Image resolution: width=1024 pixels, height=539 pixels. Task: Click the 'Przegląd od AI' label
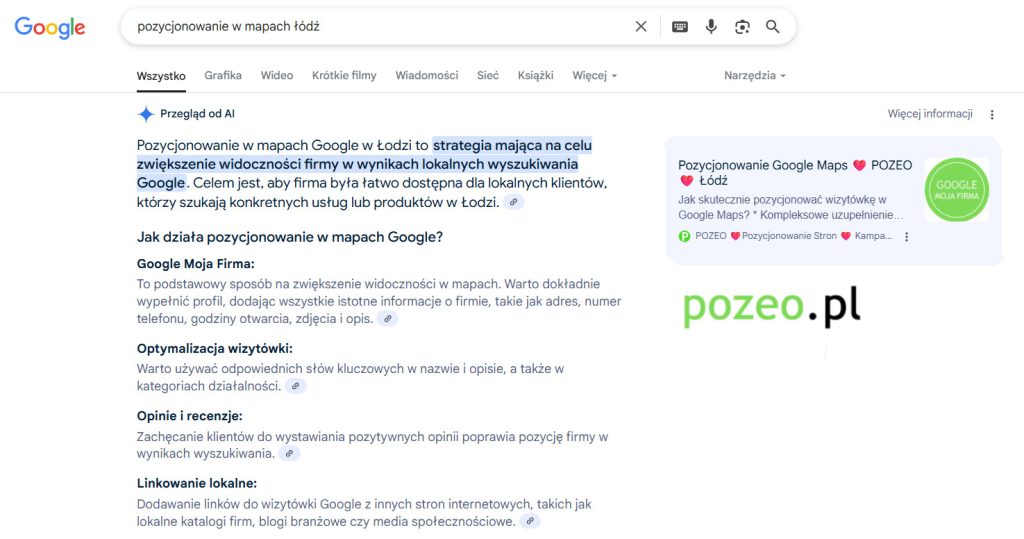click(197, 114)
